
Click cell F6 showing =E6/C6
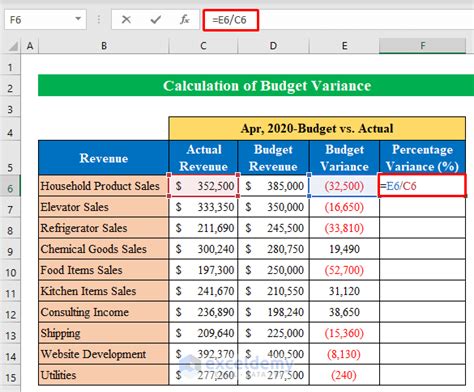coord(422,186)
